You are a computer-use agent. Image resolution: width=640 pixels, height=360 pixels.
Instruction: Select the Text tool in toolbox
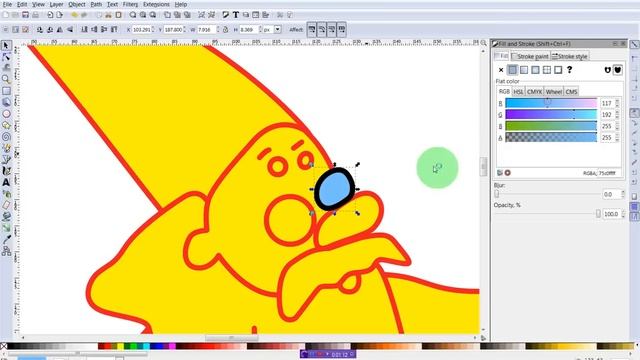[6, 182]
